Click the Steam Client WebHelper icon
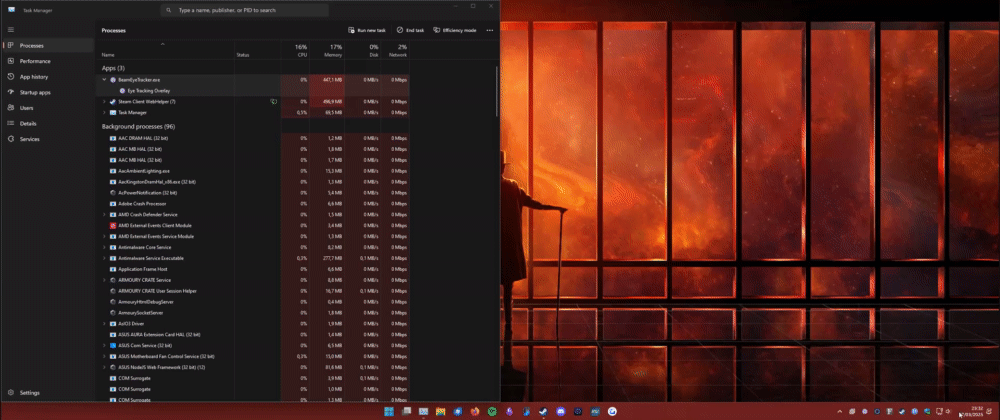 (113, 101)
